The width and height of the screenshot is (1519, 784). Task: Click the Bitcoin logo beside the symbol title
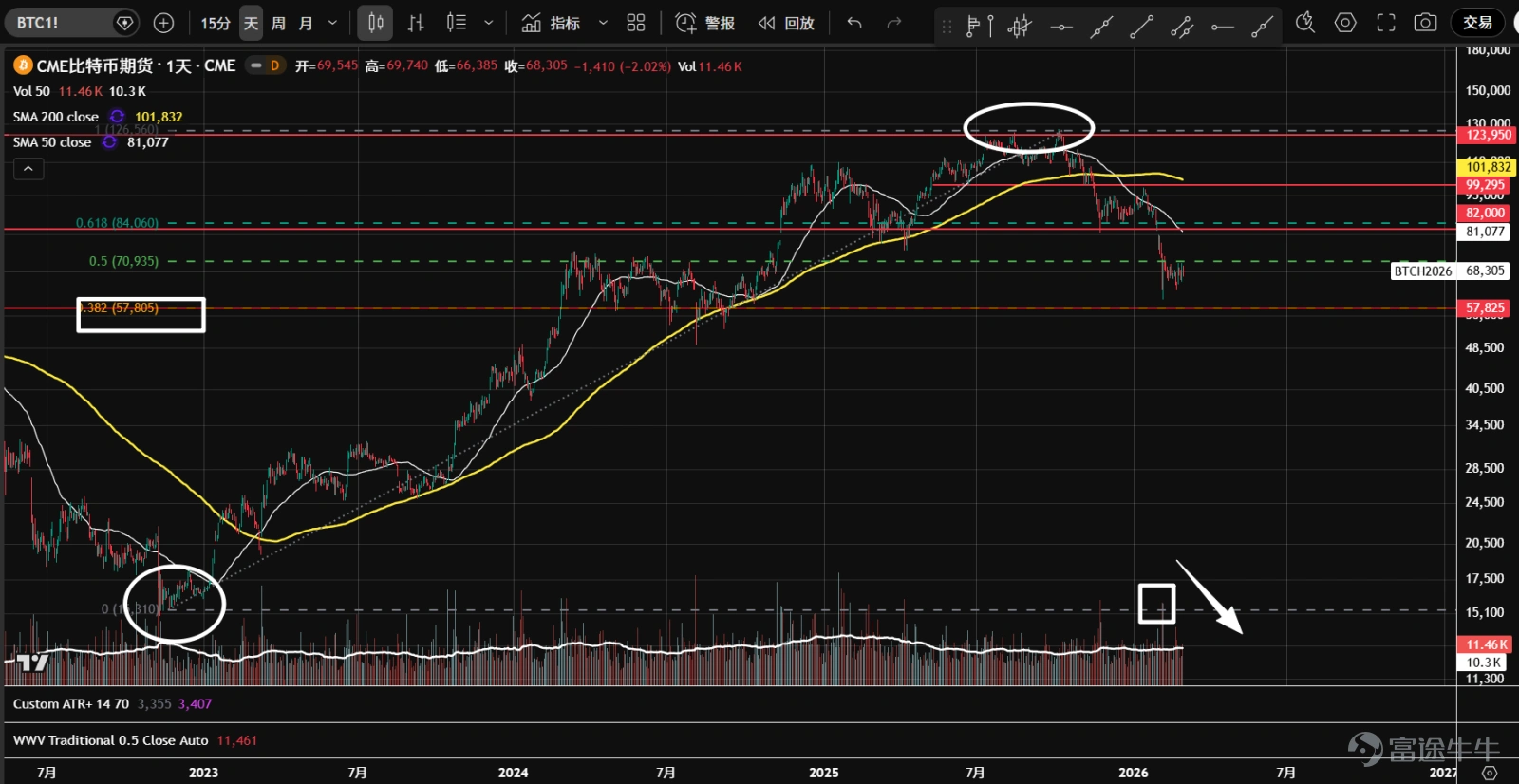point(23,65)
